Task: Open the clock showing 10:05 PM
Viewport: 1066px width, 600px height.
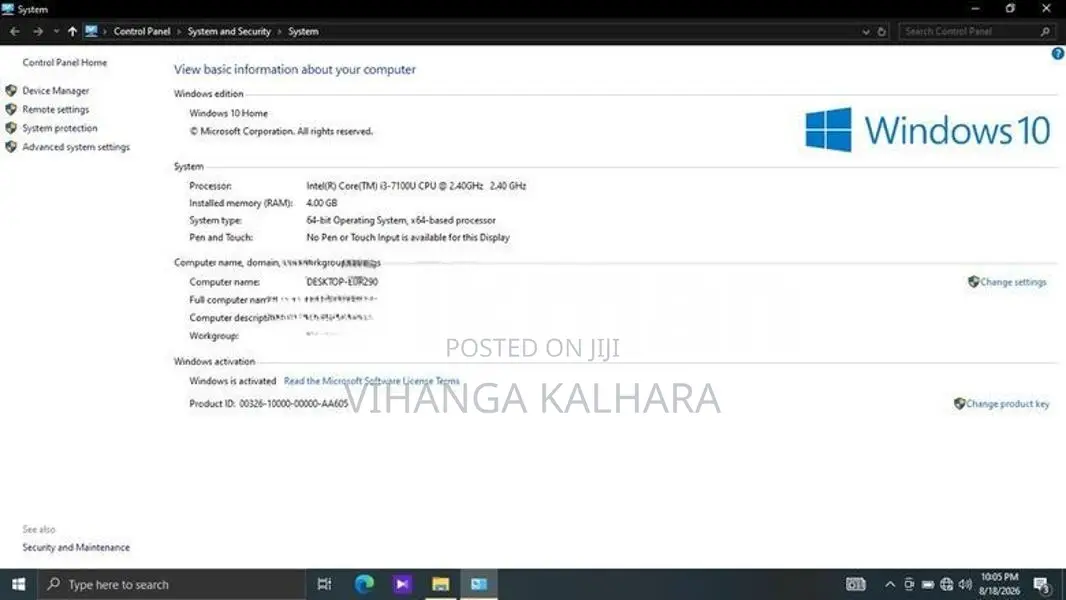Action: 999,584
